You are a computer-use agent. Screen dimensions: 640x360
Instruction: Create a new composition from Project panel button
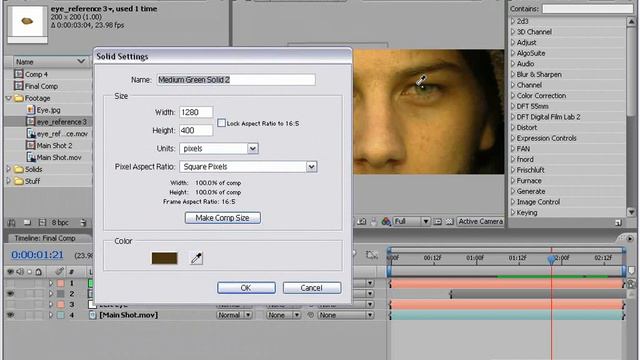click(42, 222)
